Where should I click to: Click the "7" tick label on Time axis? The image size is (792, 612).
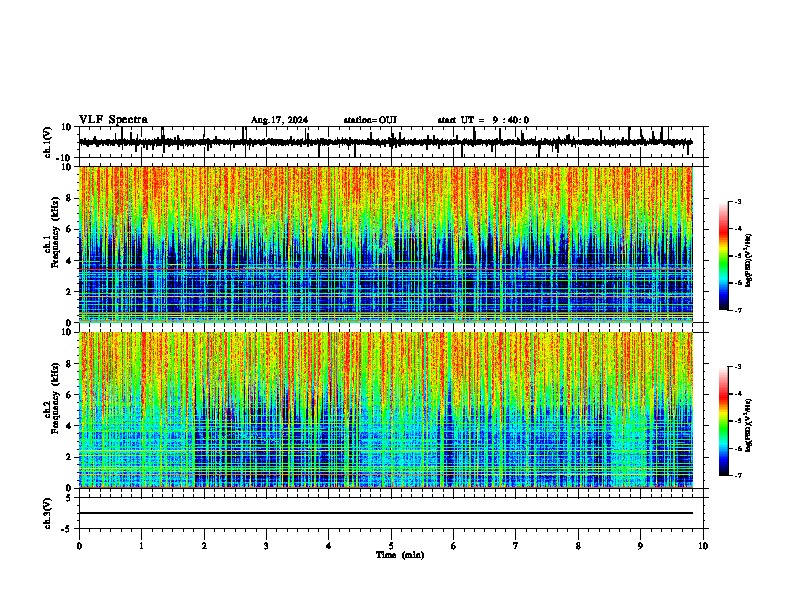point(516,546)
